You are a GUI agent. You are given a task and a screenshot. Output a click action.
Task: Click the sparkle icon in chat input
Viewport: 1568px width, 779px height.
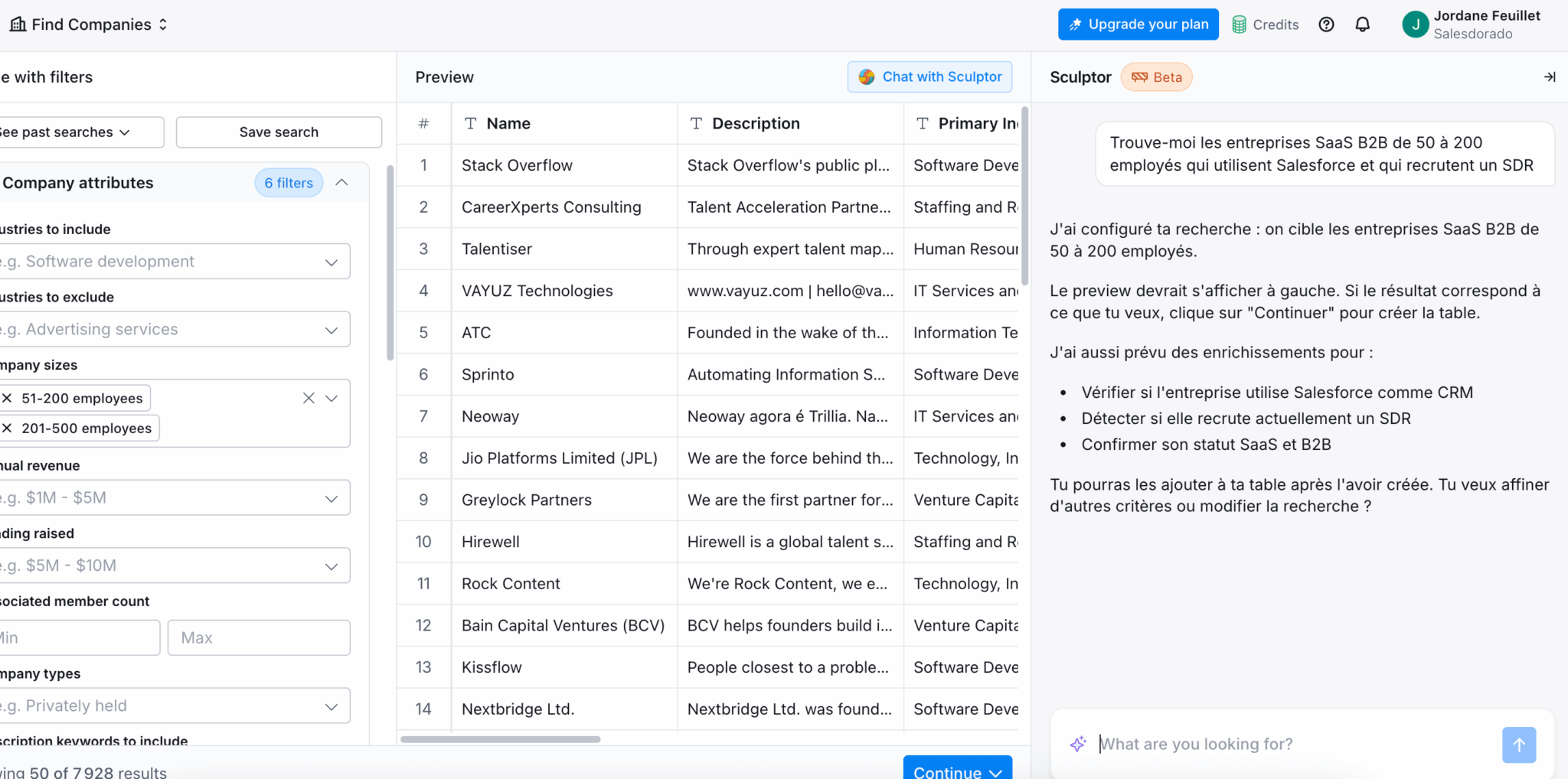tap(1078, 744)
